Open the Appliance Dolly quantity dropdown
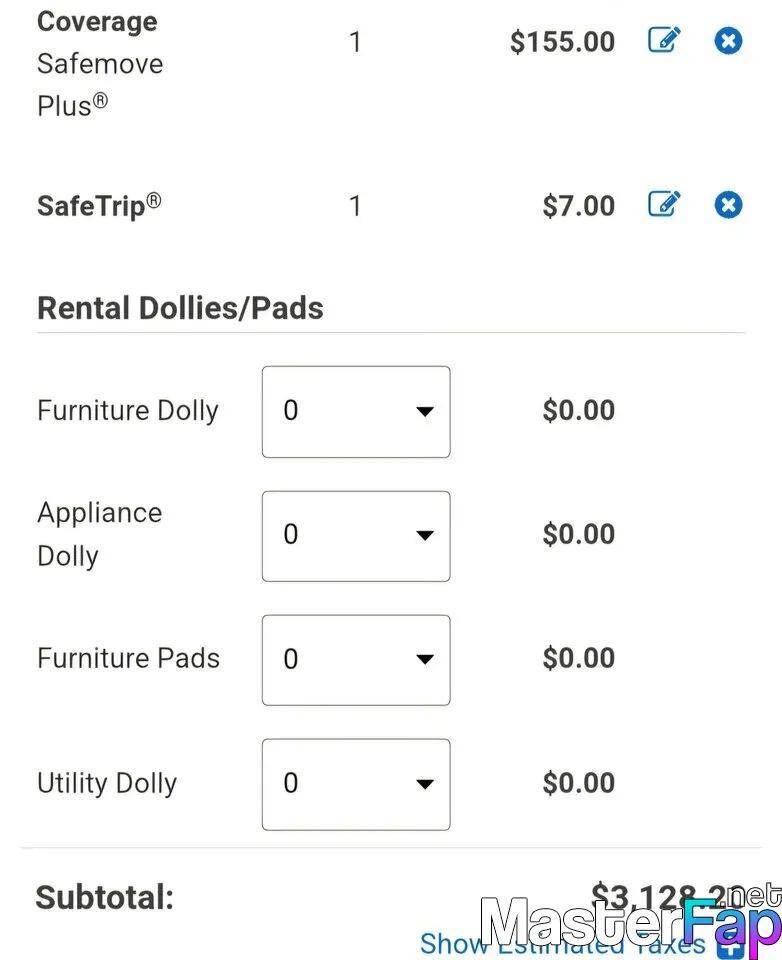This screenshot has width=782, height=960. pos(356,536)
